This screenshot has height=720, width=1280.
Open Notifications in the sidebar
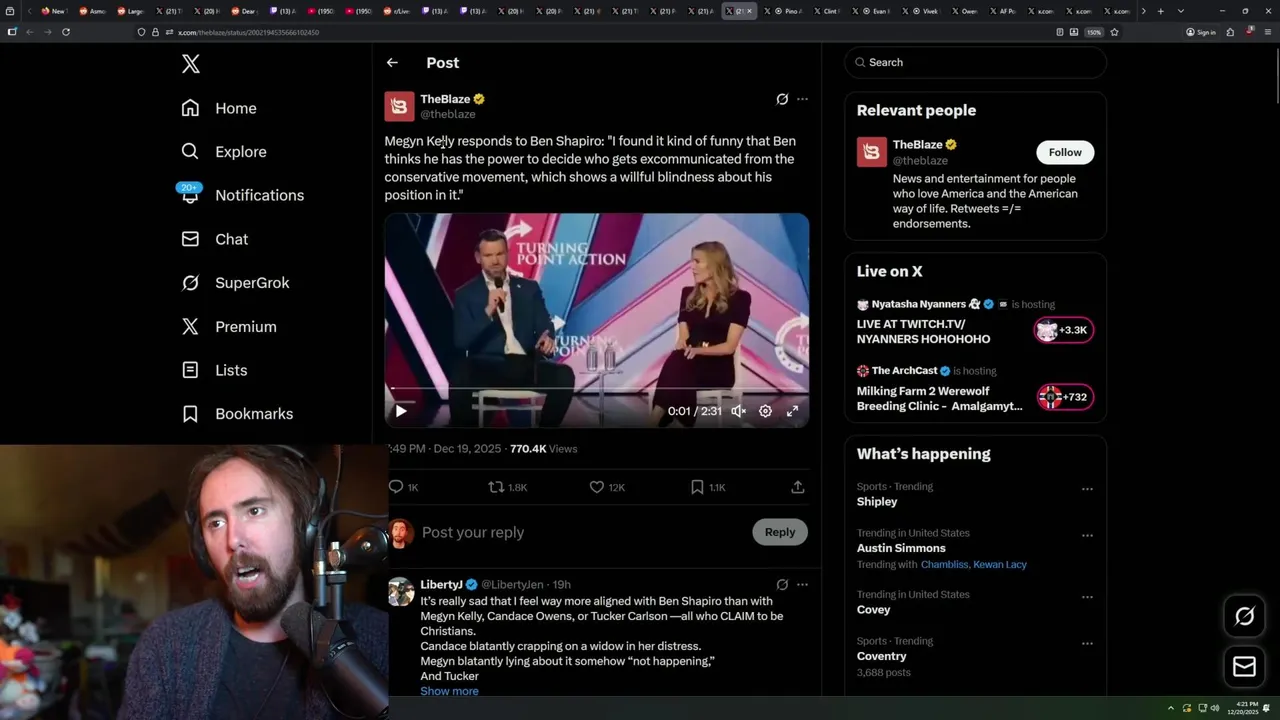coord(242,195)
